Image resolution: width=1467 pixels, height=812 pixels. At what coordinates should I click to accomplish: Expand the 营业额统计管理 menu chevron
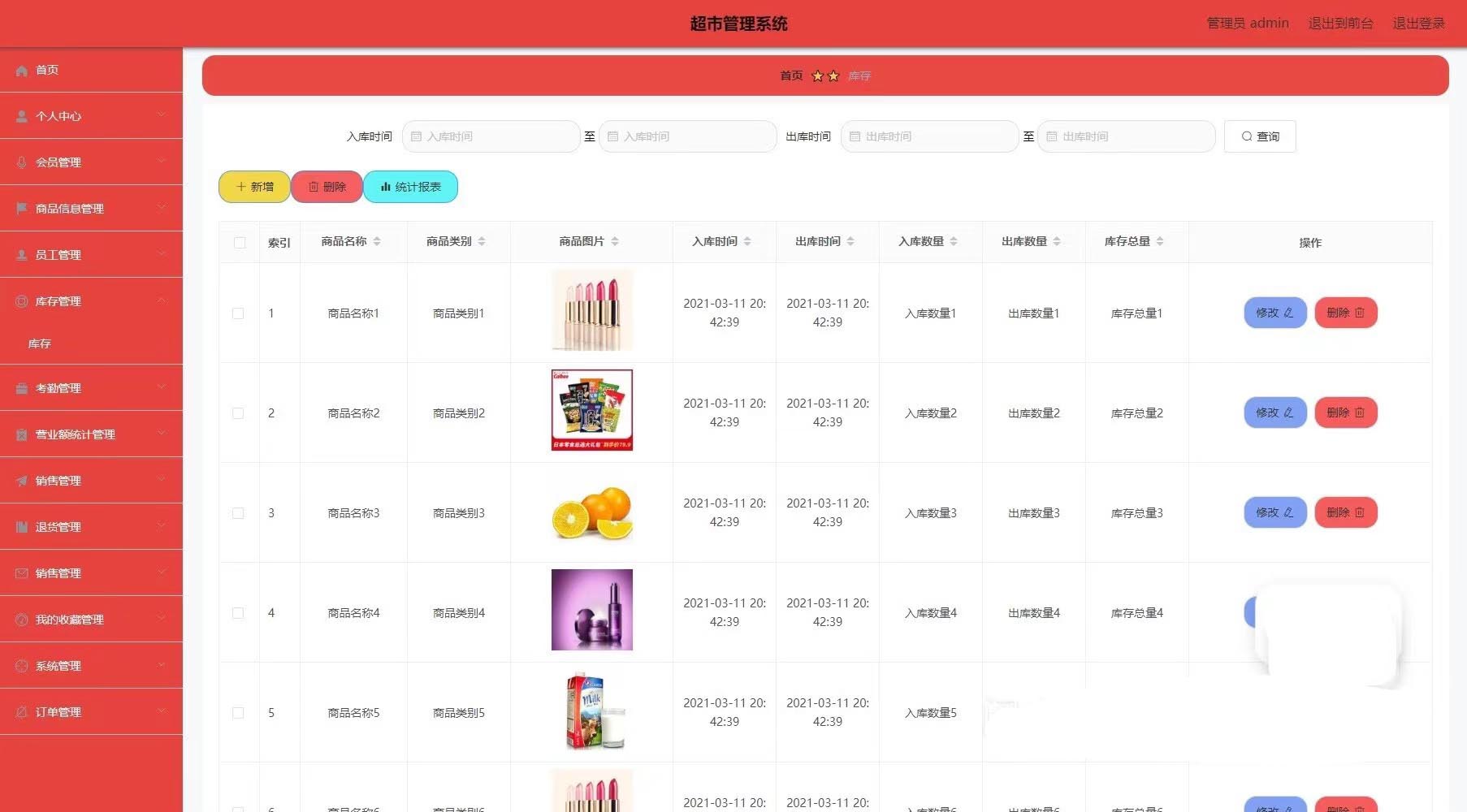pos(162,434)
